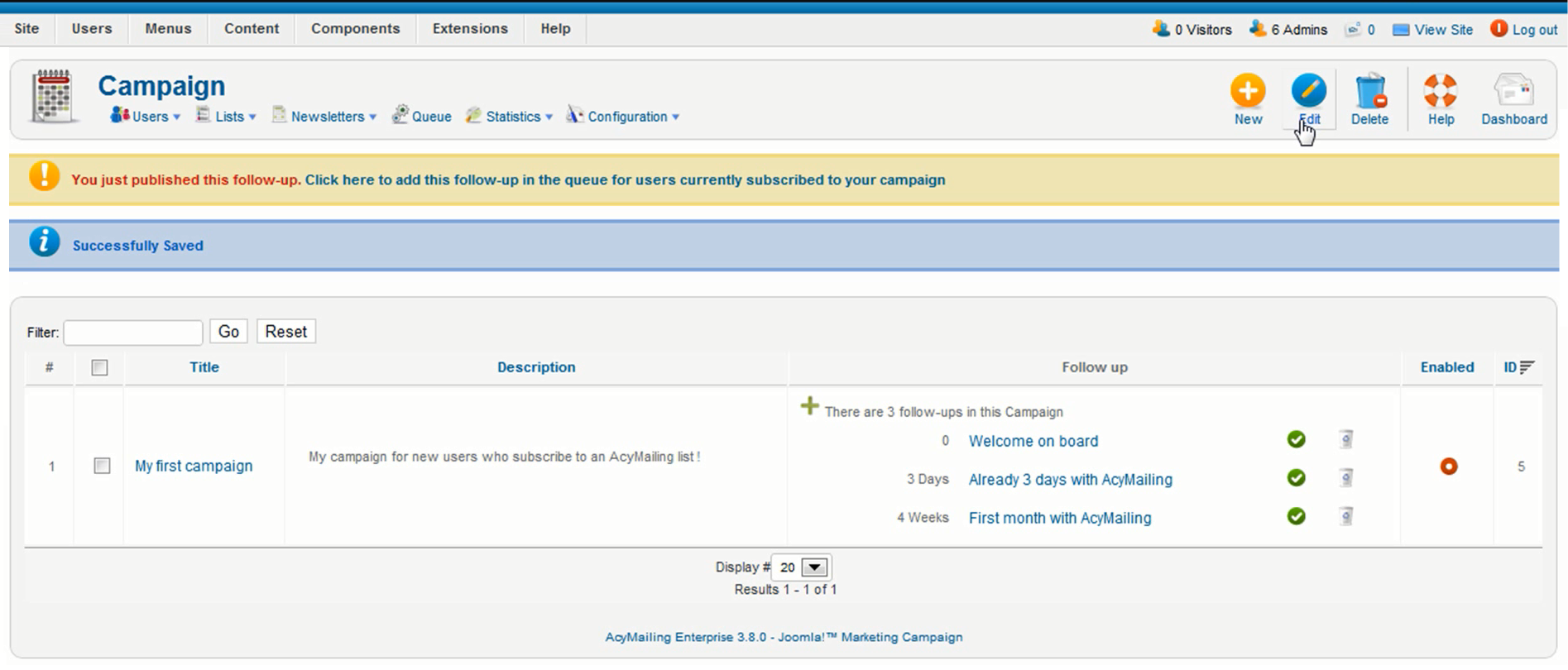Click the New campaign plus icon
The height and width of the screenshot is (670, 1568).
click(x=1247, y=91)
